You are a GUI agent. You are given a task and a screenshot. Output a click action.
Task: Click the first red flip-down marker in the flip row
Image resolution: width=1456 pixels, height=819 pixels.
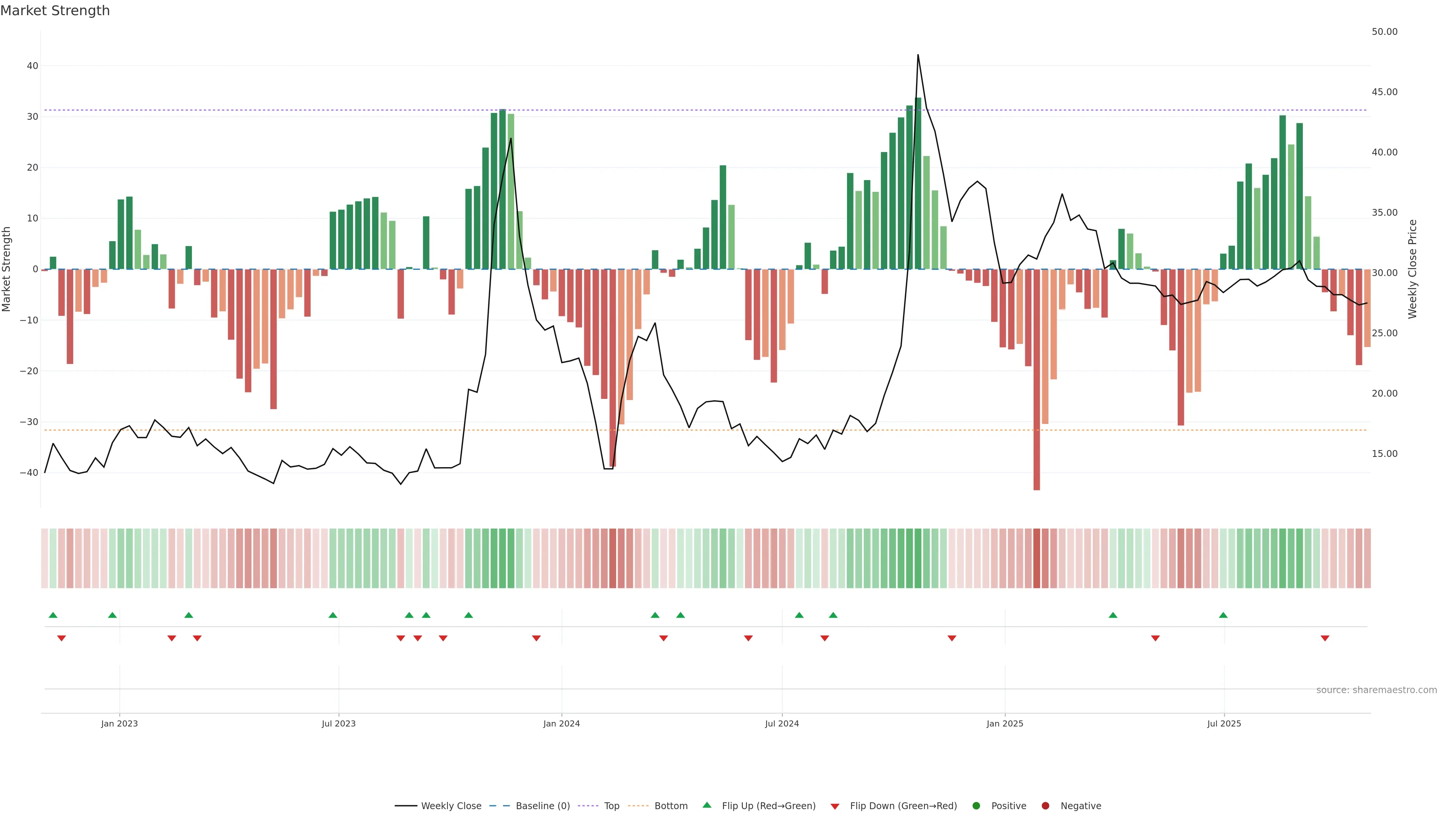61,638
